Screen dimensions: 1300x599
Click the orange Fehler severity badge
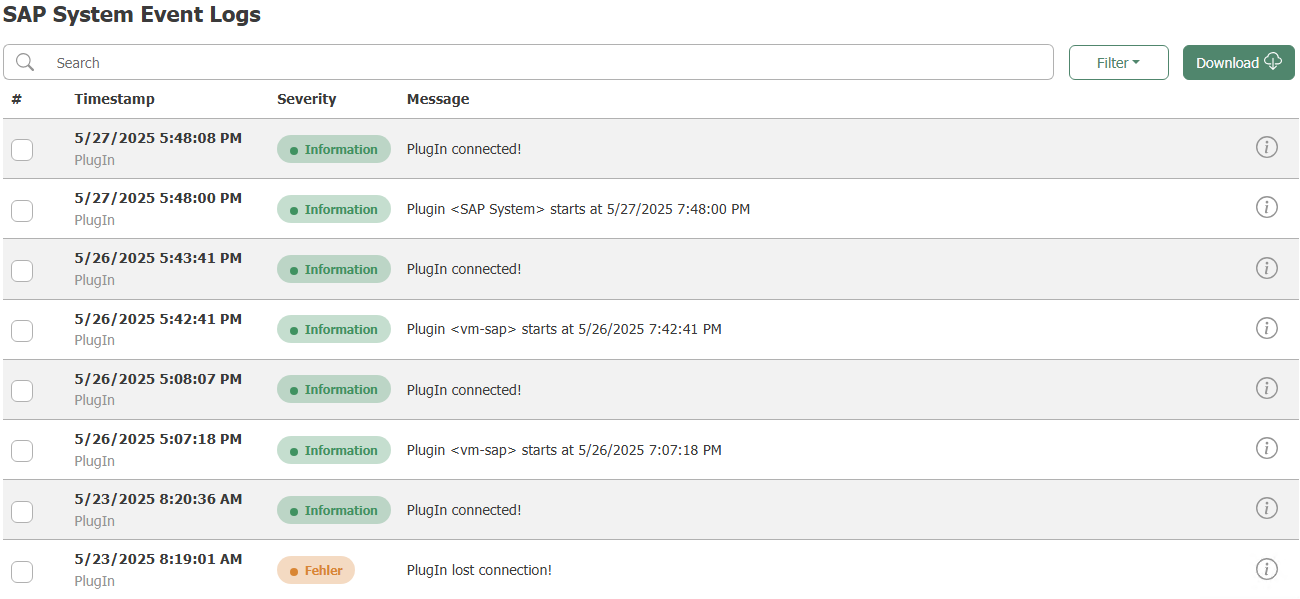pos(316,570)
